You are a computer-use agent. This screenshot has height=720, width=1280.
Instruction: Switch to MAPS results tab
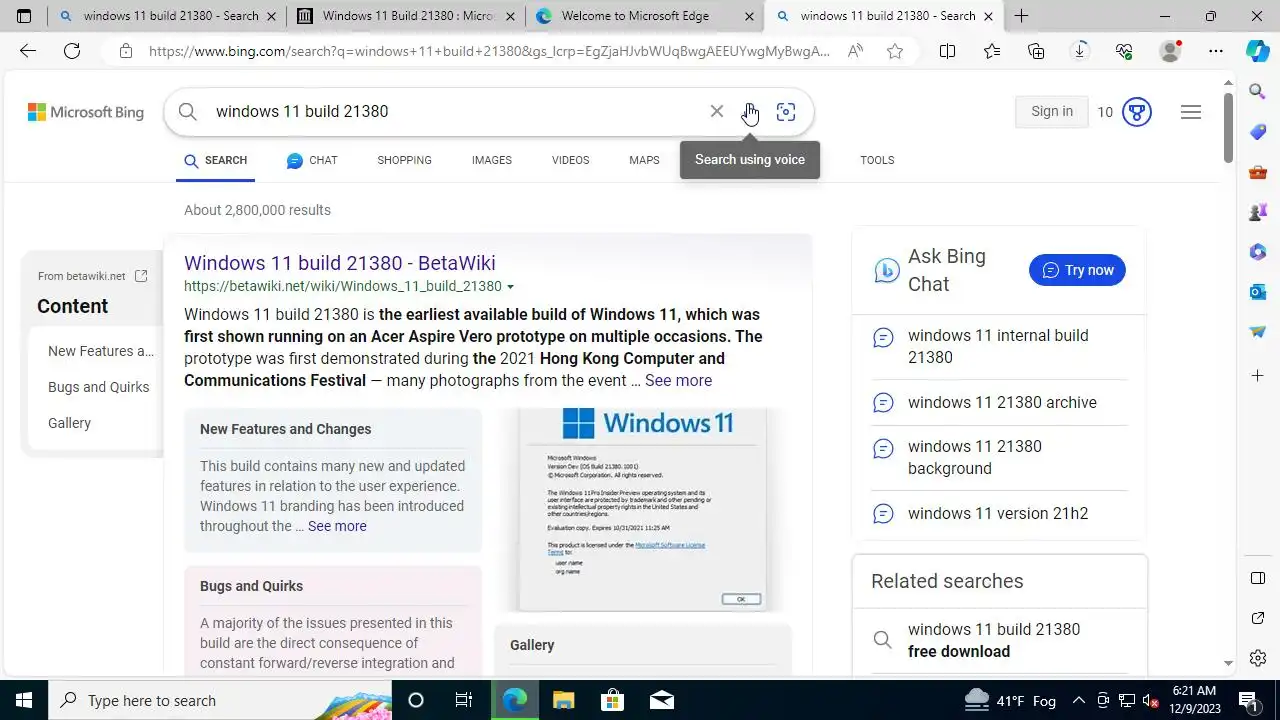(x=644, y=160)
